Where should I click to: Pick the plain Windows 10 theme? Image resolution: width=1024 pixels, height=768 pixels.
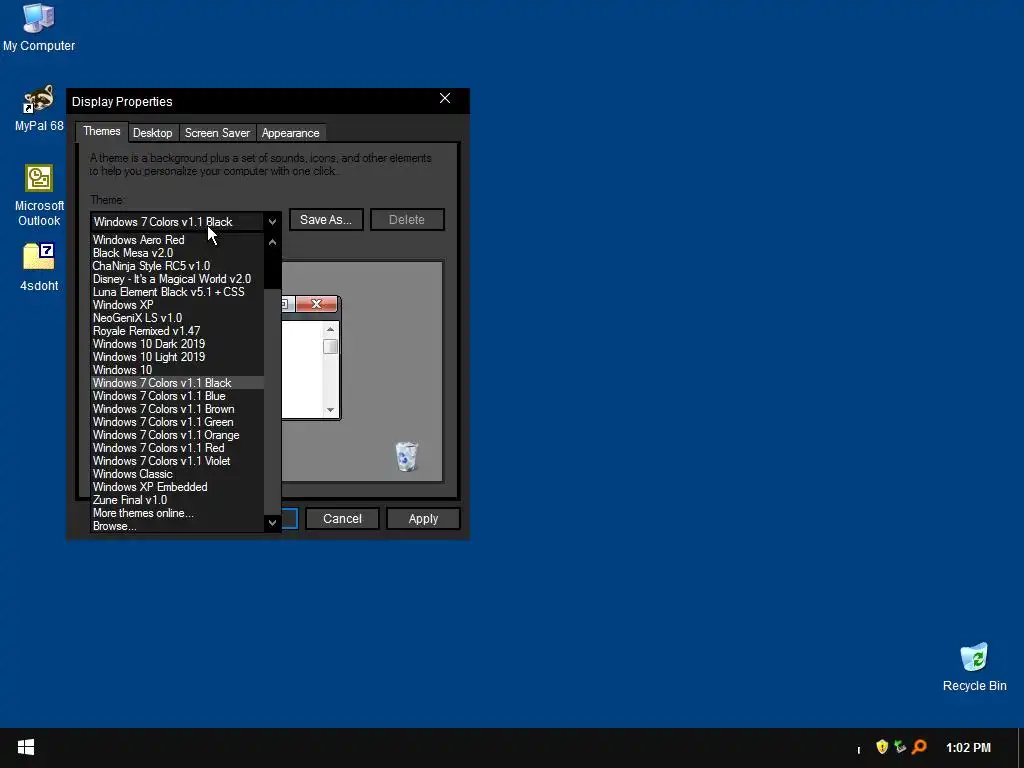(x=177, y=370)
